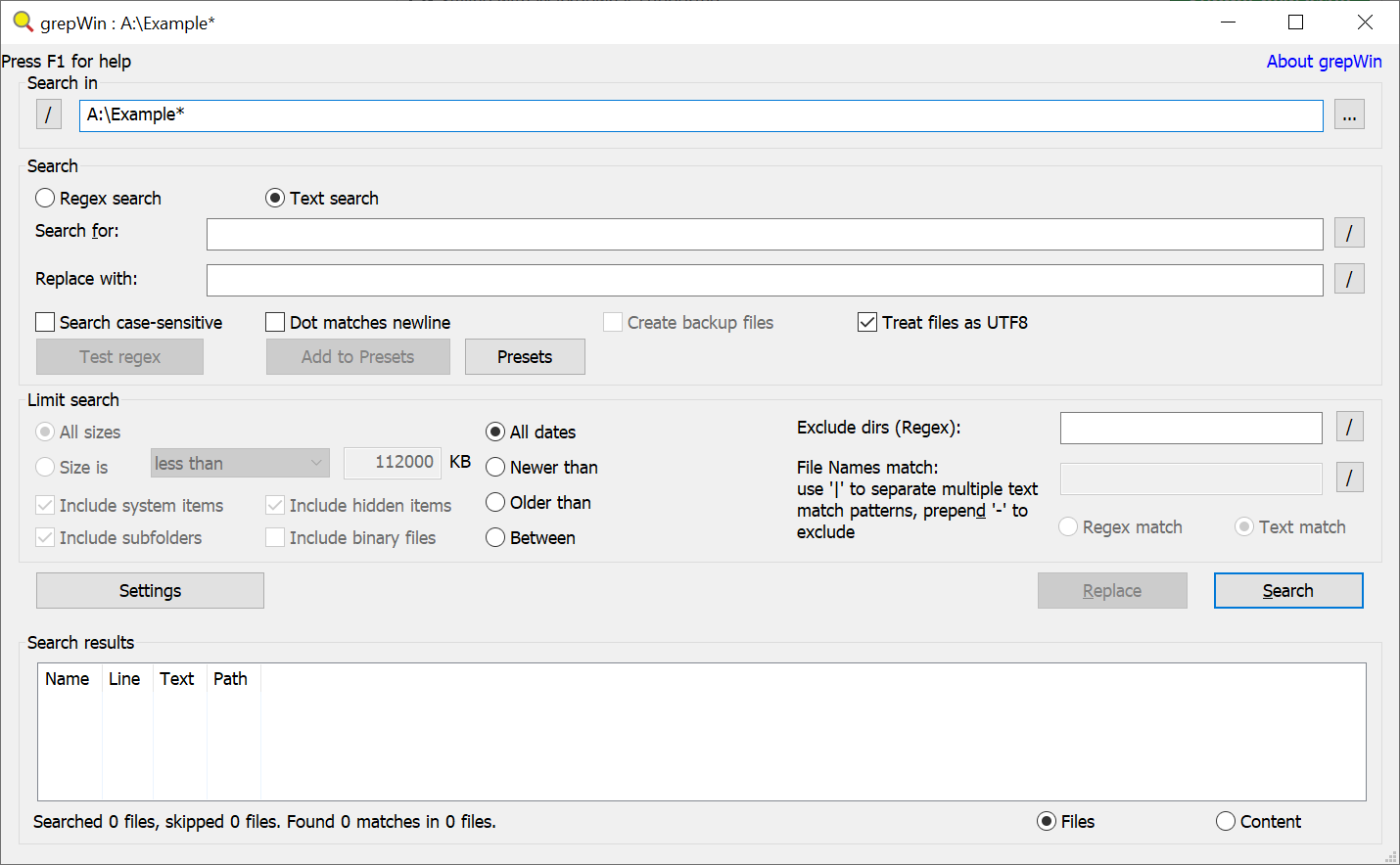
Task: Switch the results view to "Content"
Action: pos(1226,821)
